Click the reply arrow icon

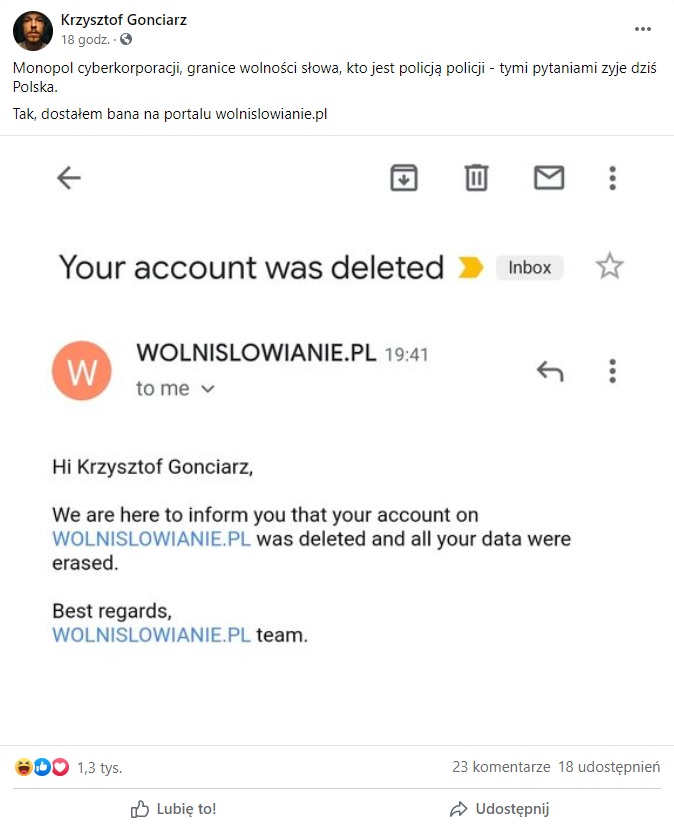pos(550,371)
